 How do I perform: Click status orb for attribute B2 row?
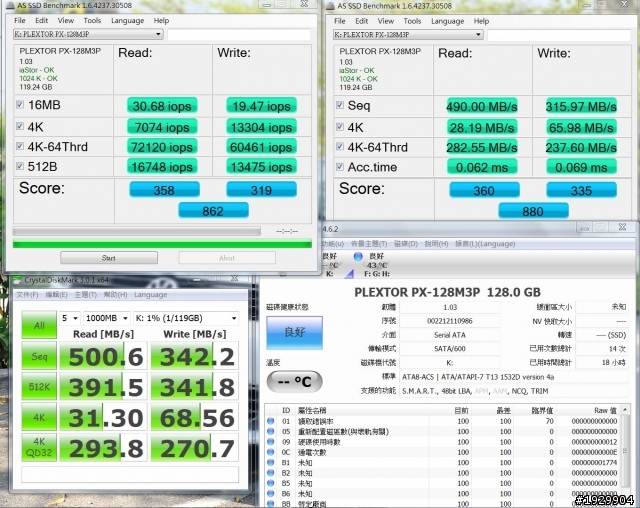270,473
